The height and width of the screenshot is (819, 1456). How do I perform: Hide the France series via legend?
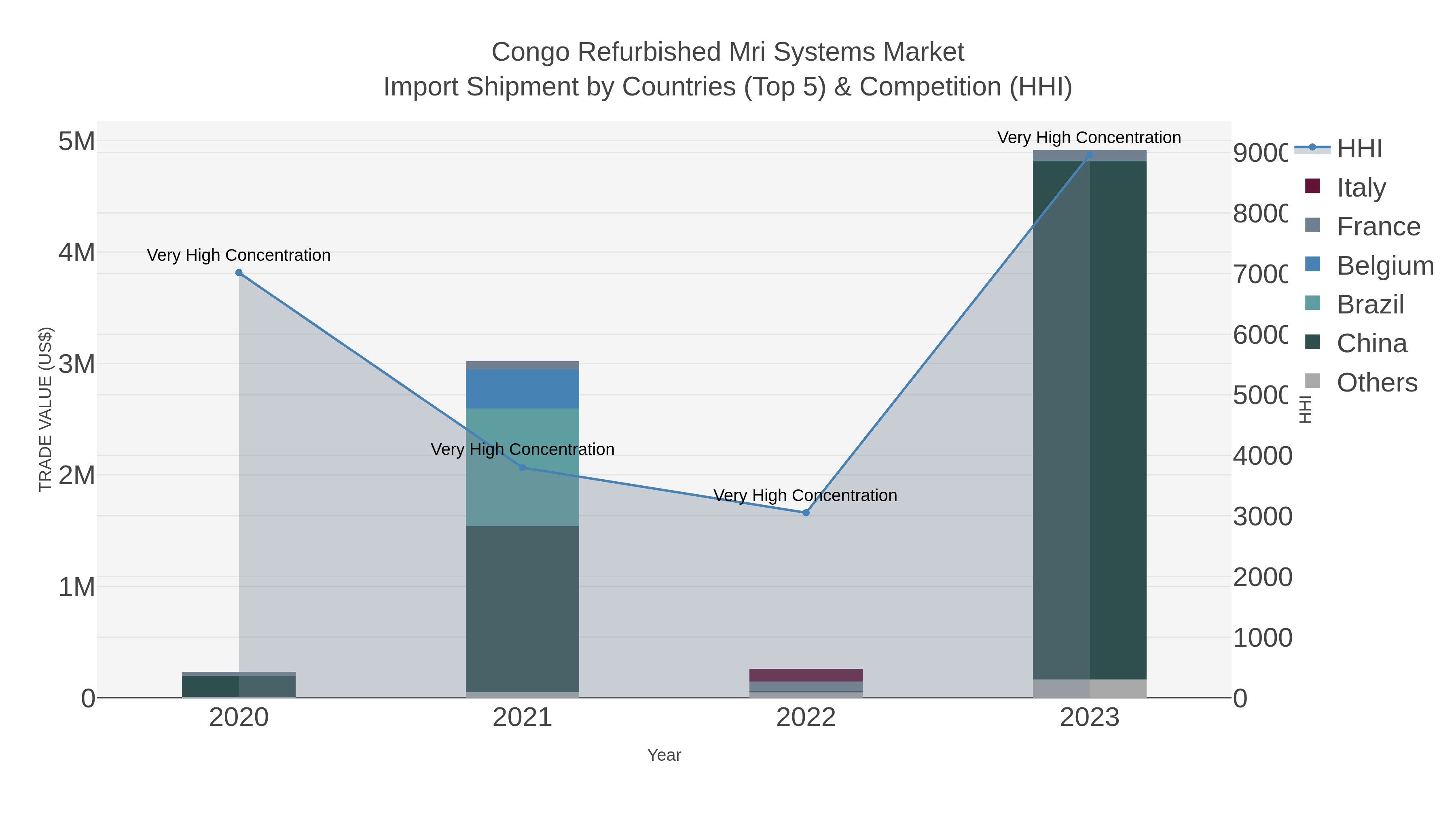1362,226
